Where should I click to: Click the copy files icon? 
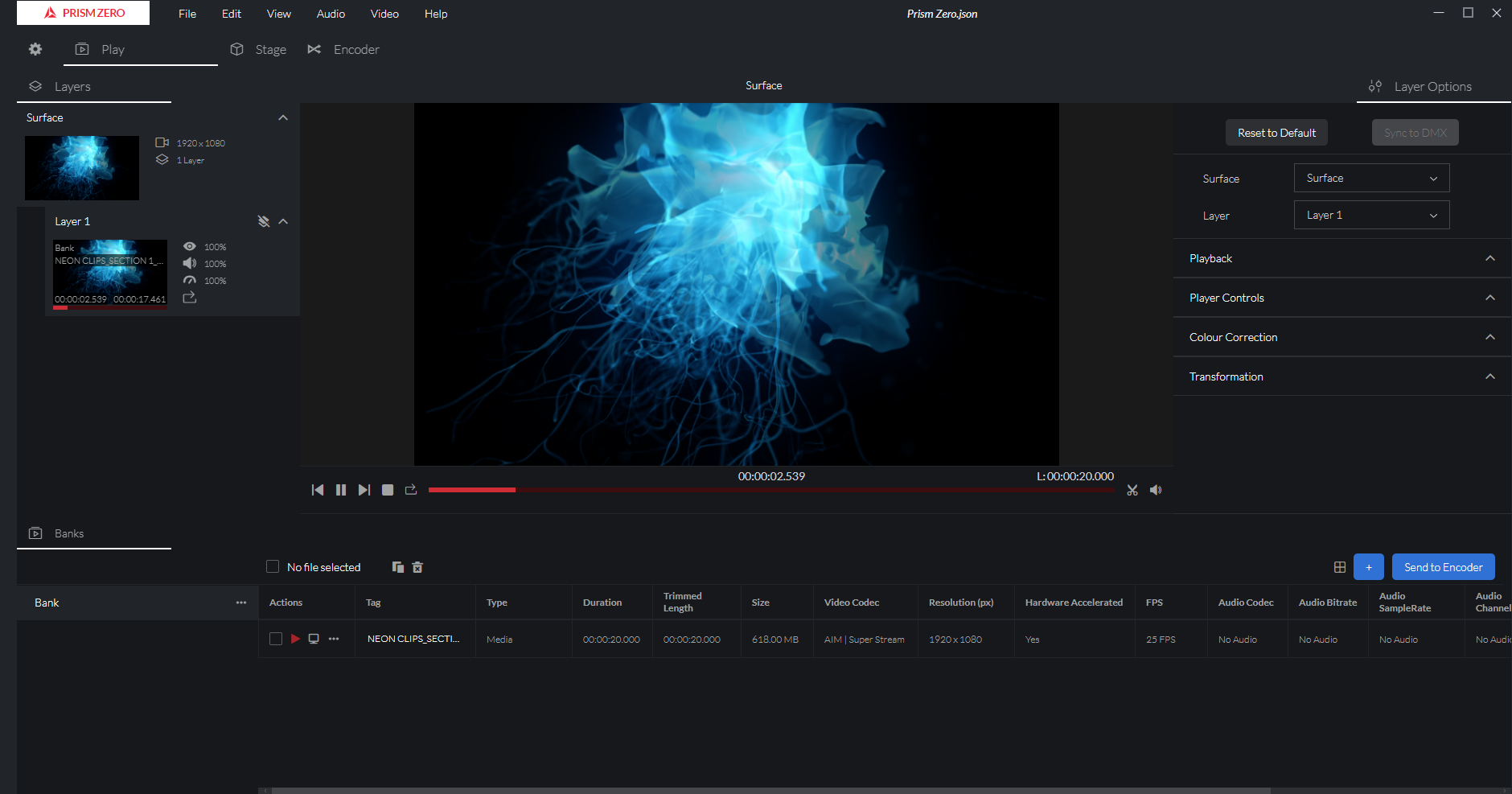pos(397,567)
